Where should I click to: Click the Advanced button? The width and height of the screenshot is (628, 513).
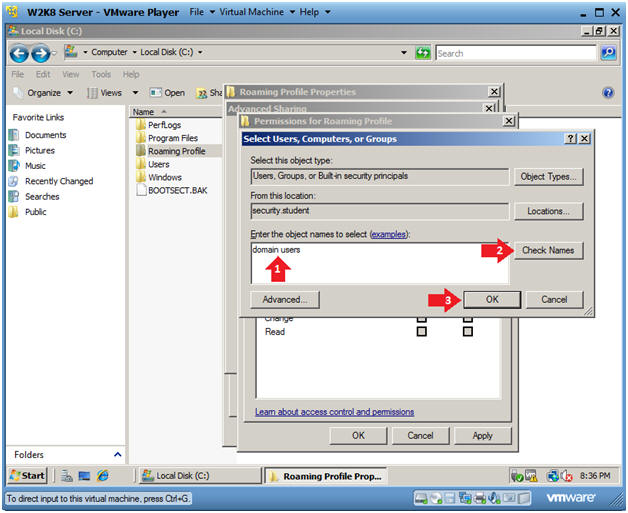click(x=284, y=299)
